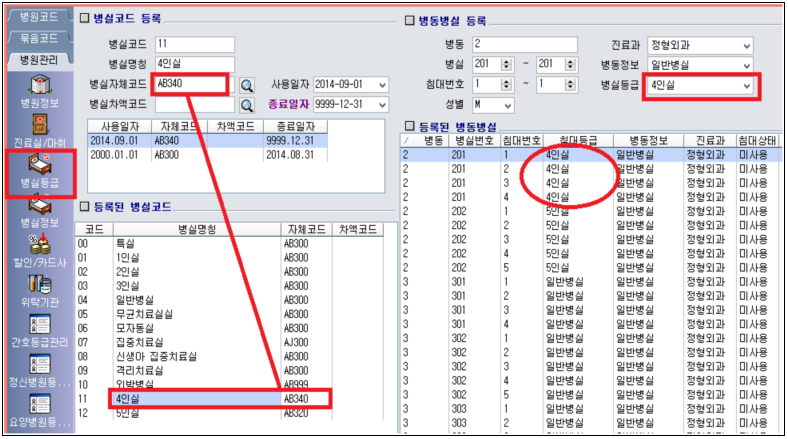Open the 병실정보 sidebar icon
The height and width of the screenshot is (439, 788).
pyautogui.click(x=35, y=205)
